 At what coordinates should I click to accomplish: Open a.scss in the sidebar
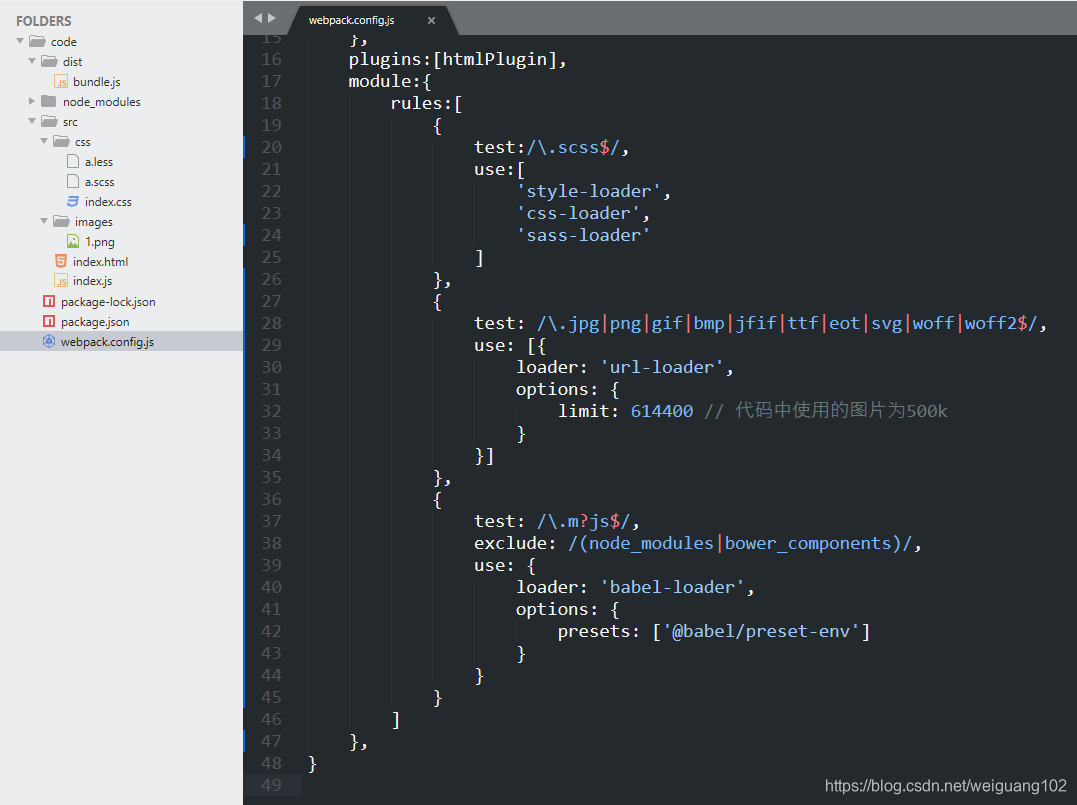(100, 181)
